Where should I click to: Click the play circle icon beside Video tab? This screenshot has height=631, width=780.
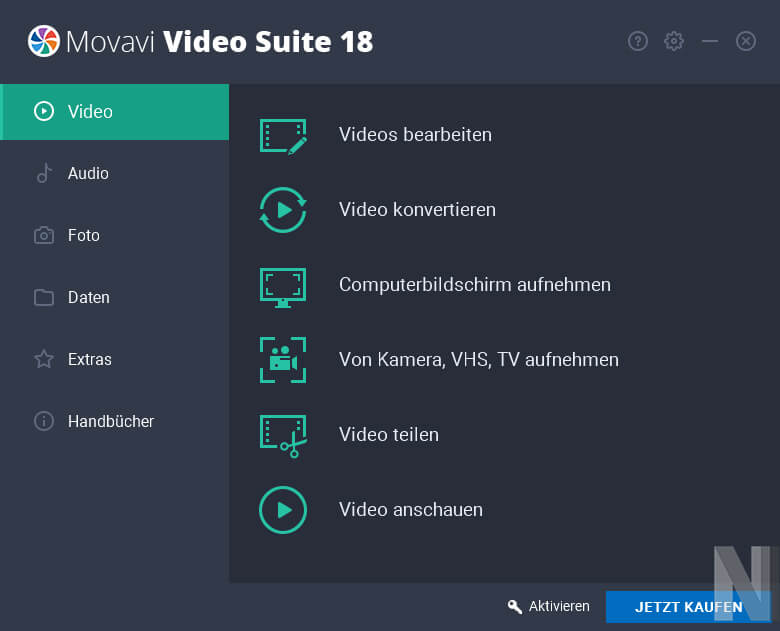(x=44, y=111)
